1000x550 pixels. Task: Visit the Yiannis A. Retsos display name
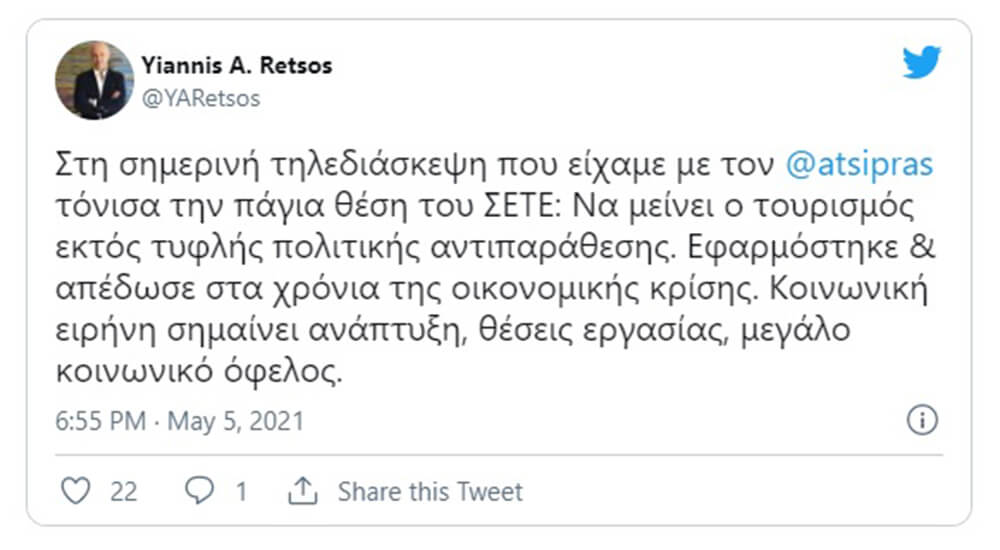pos(237,65)
